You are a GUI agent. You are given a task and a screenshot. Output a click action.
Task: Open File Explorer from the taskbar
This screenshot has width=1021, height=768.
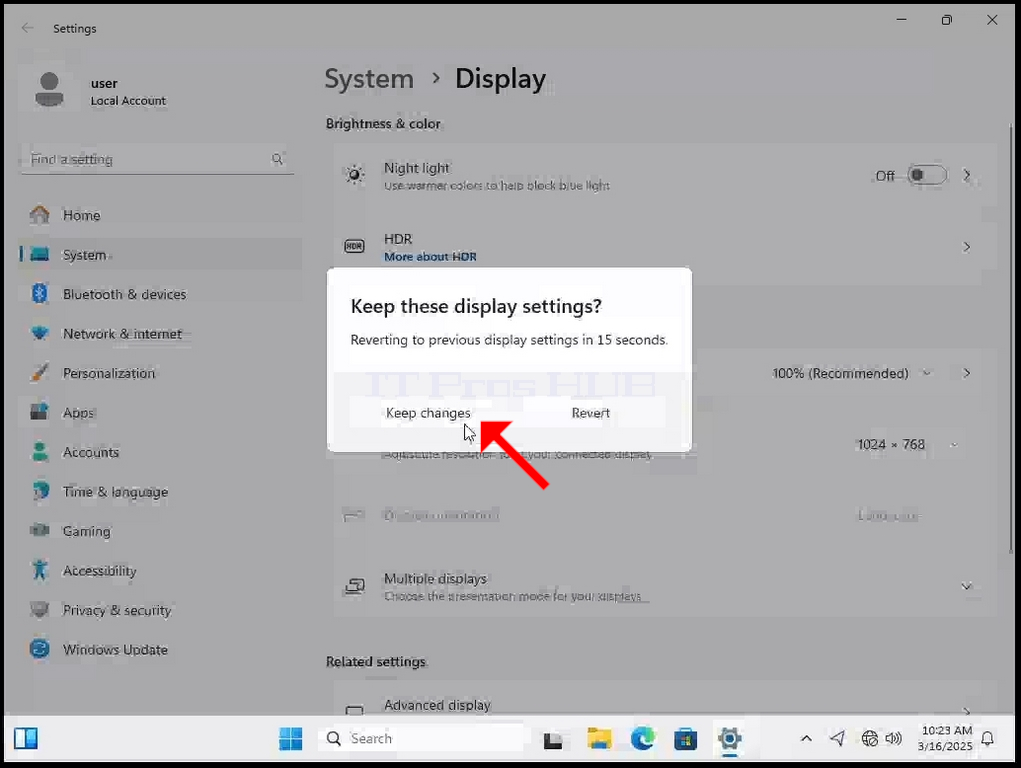(599, 739)
